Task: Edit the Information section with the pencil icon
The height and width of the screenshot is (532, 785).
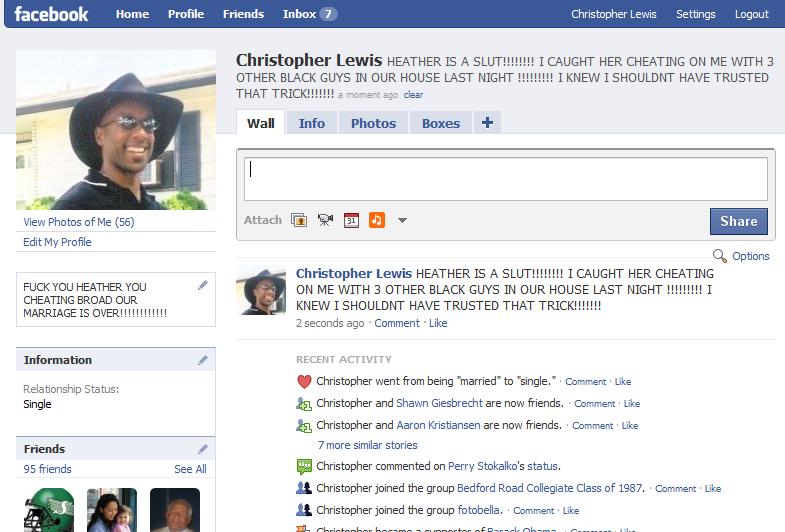Action: (203, 360)
